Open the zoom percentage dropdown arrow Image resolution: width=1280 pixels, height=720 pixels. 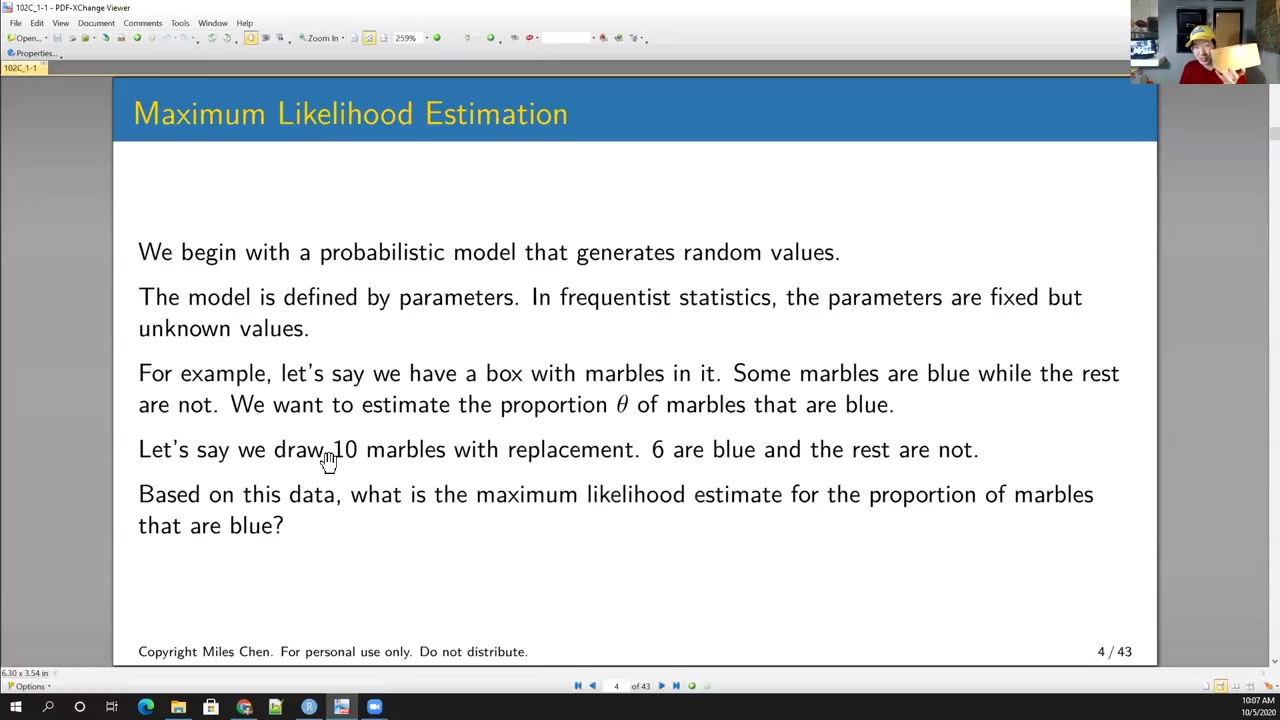point(427,38)
